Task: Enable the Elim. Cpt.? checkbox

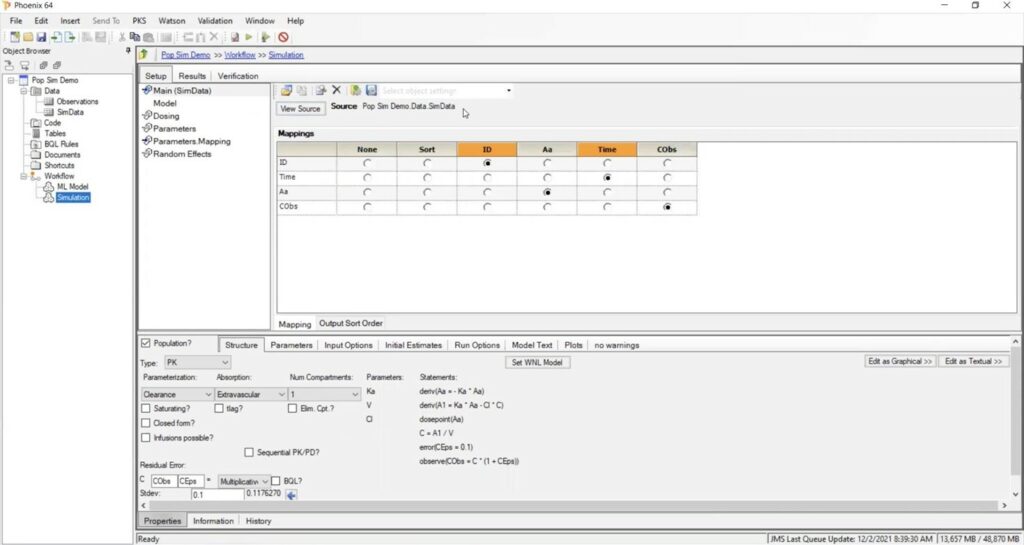Action: (x=293, y=409)
